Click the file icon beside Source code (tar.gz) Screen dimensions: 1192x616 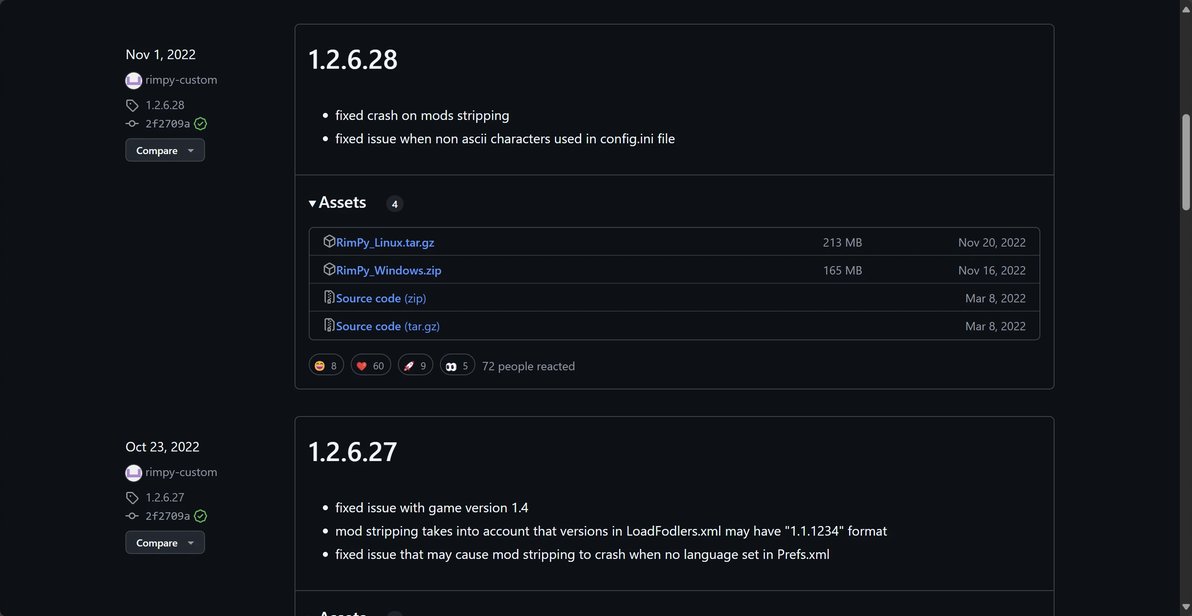pos(329,326)
